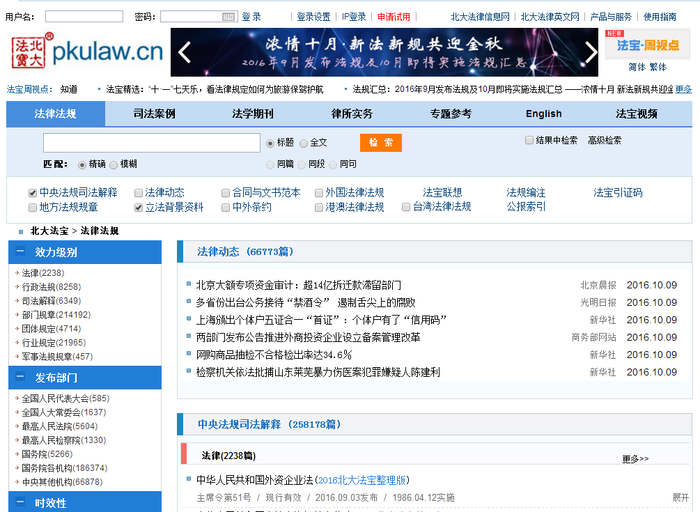Click 更多>> link in 法律 section
The width and height of the screenshot is (700, 512).
click(635, 459)
